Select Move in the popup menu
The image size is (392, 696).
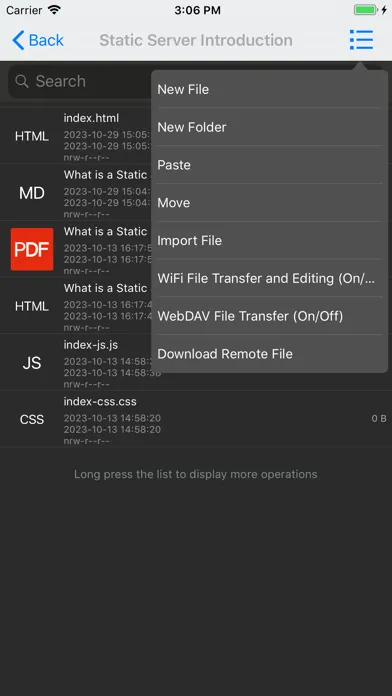tap(269, 202)
